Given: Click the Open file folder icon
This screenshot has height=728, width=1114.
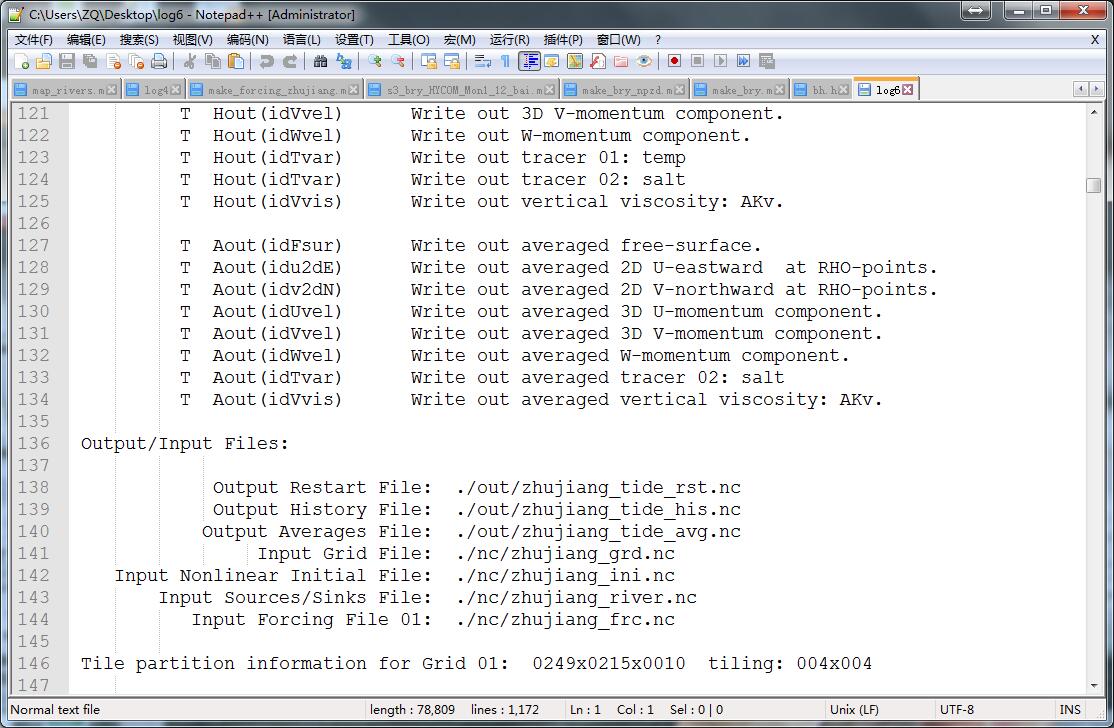Looking at the screenshot, I should click(43, 61).
